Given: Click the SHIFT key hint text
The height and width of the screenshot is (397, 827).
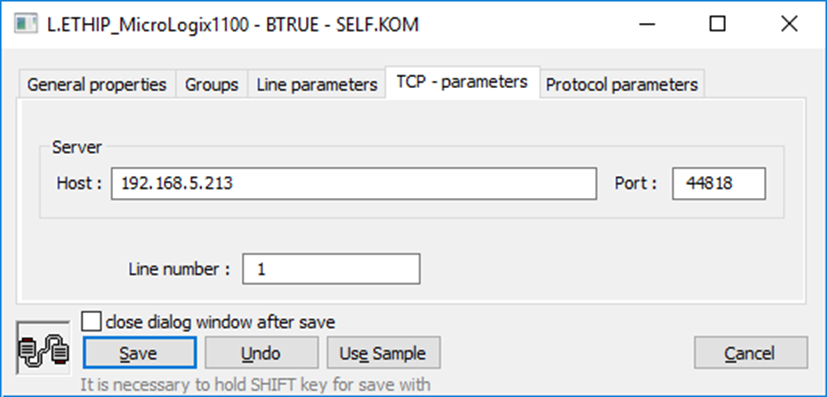Looking at the screenshot, I should [x=255, y=385].
